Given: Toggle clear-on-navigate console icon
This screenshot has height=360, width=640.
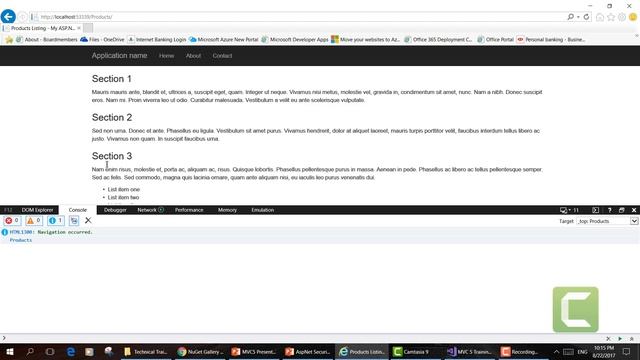Looking at the screenshot, I should coord(74,220).
